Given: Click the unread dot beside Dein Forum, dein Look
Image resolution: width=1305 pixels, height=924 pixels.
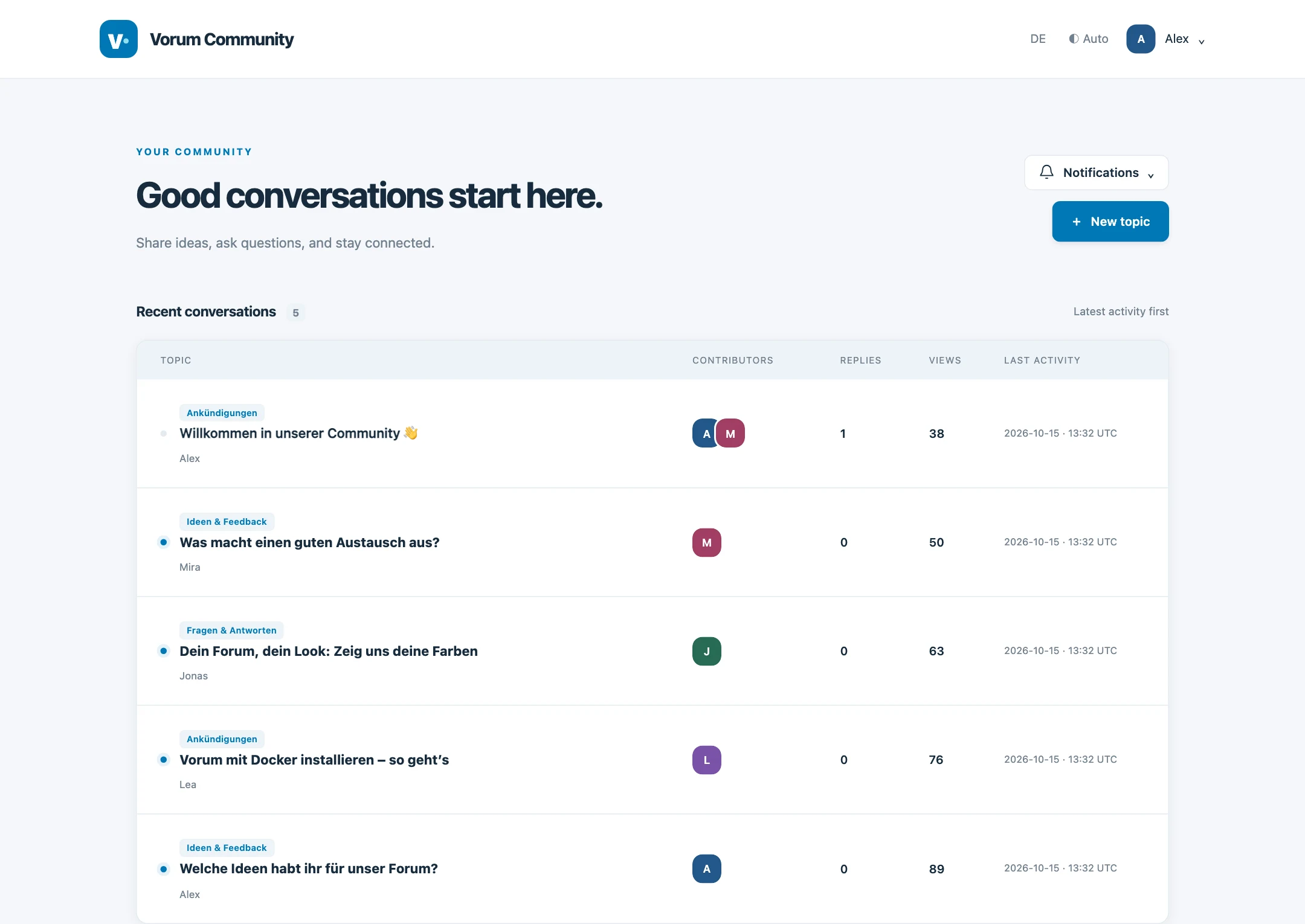Looking at the screenshot, I should [x=164, y=651].
